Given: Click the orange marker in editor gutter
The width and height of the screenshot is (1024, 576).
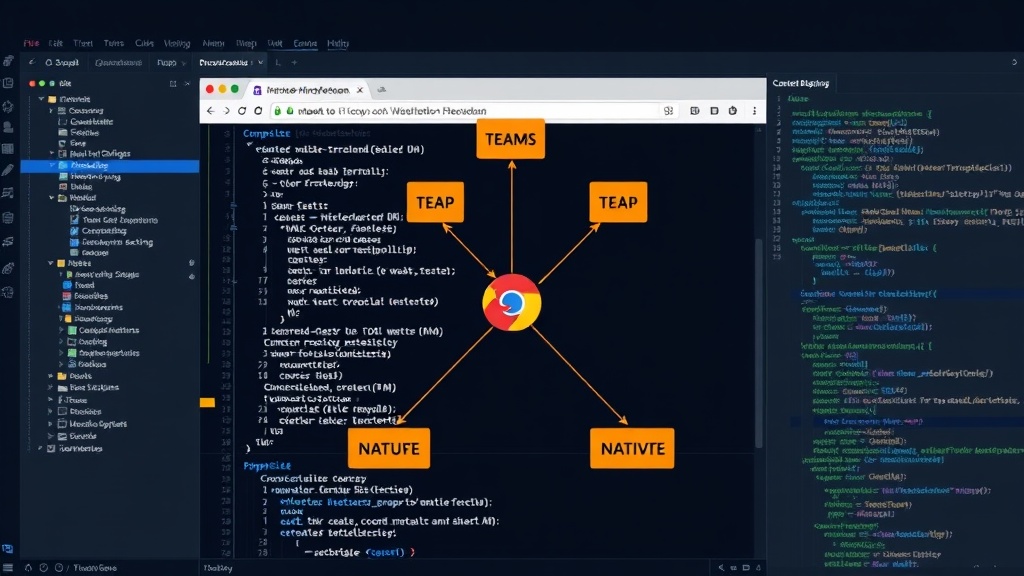Looking at the screenshot, I should pyautogui.click(x=207, y=402).
